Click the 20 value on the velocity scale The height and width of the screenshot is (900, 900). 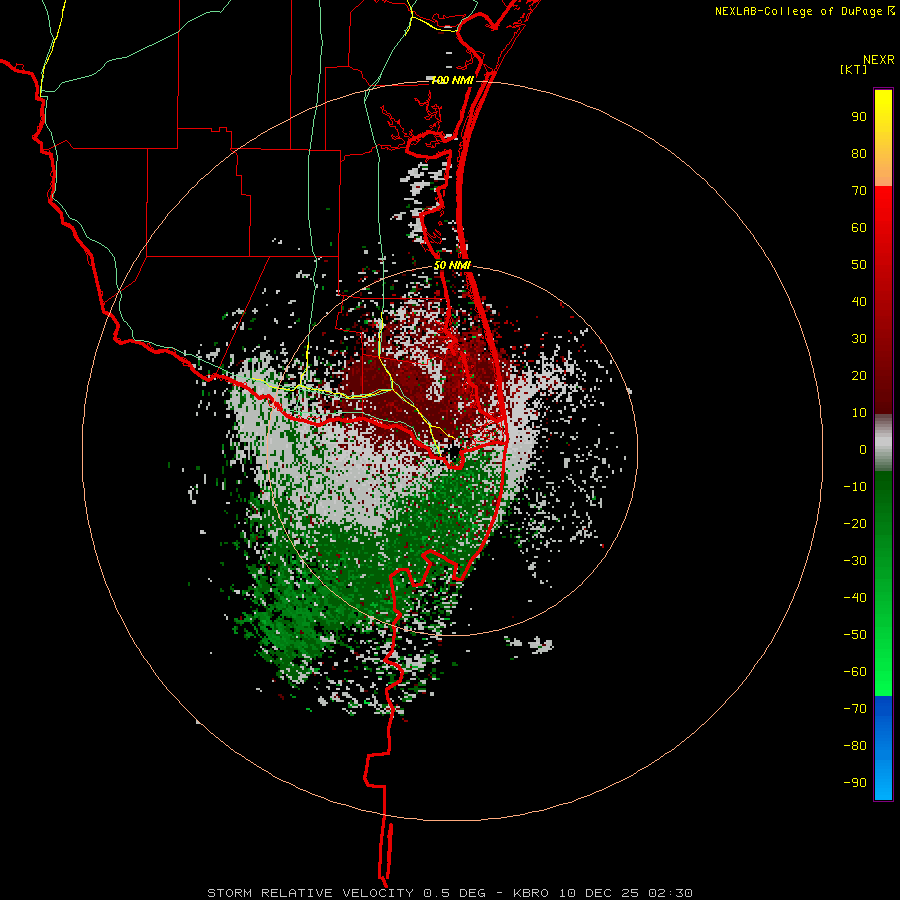(859, 375)
